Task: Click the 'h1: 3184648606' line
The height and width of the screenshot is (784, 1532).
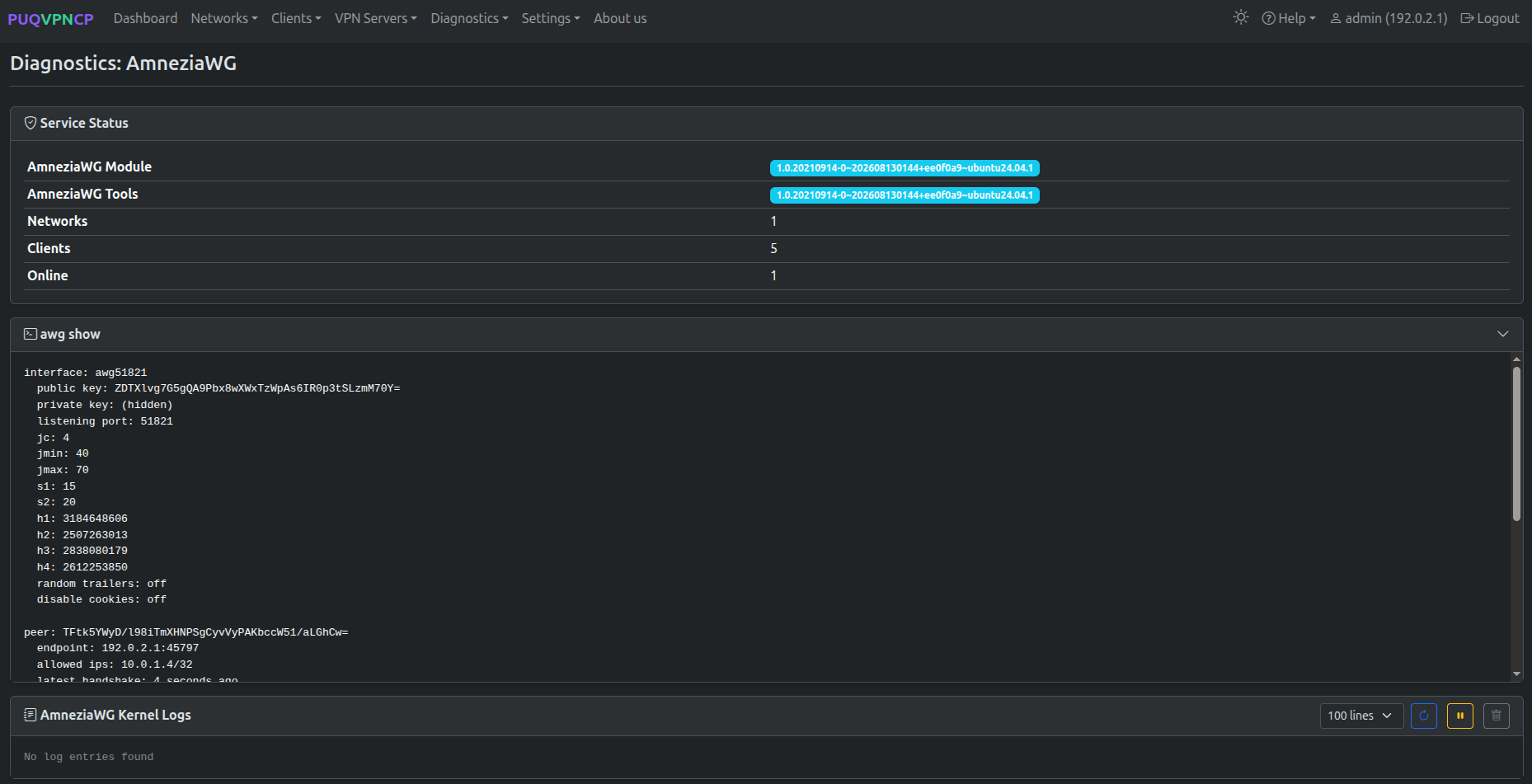Action: click(82, 519)
